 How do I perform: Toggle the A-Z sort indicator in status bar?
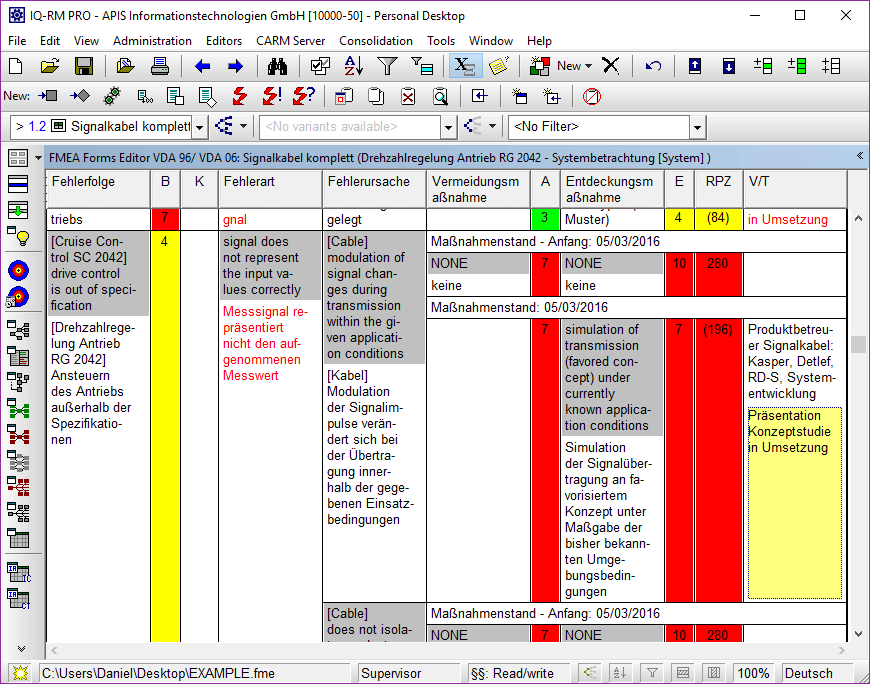(x=619, y=673)
